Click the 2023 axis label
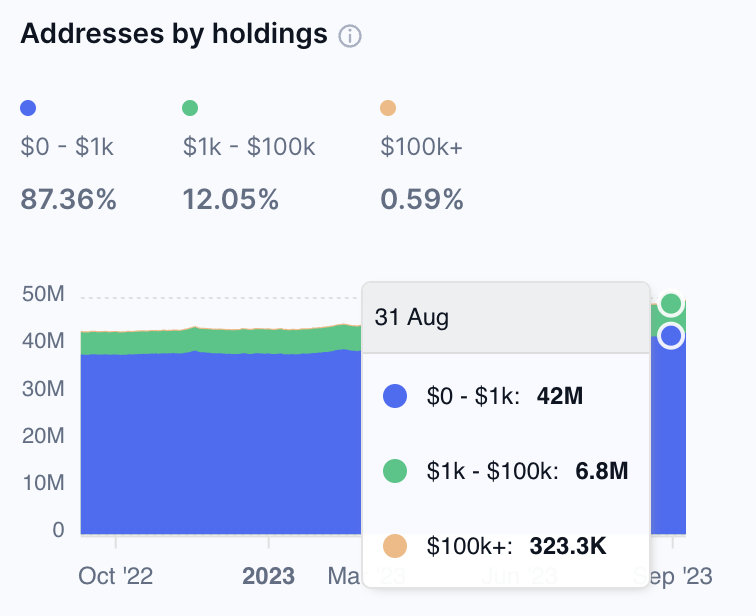 269,577
